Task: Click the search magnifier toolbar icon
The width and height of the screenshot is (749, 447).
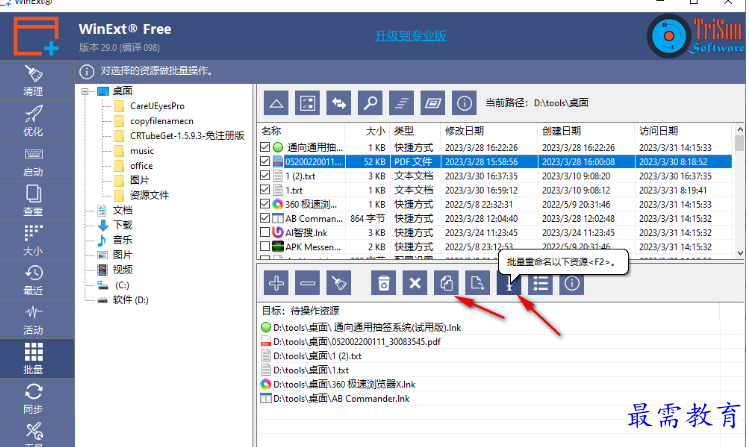Action: click(x=370, y=102)
